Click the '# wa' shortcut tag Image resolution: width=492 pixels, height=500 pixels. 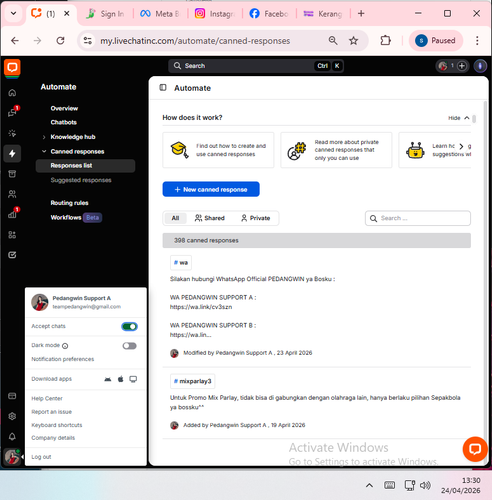click(x=181, y=263)
